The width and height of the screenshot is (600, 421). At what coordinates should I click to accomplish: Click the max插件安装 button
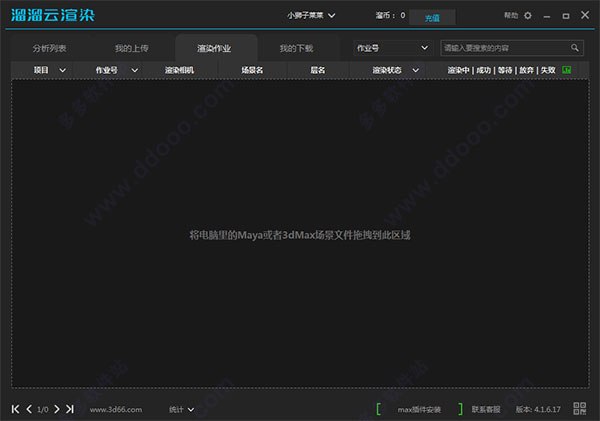419,410
